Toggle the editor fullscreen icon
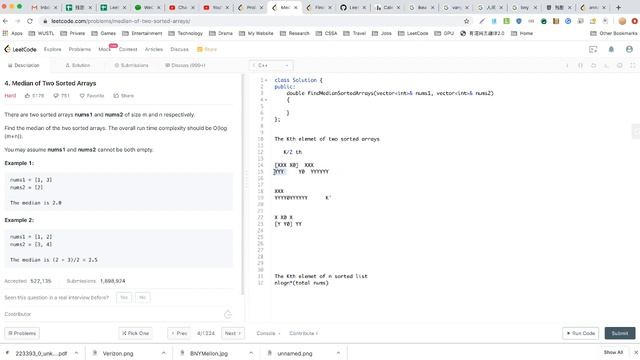 click(x=633, y=65)
